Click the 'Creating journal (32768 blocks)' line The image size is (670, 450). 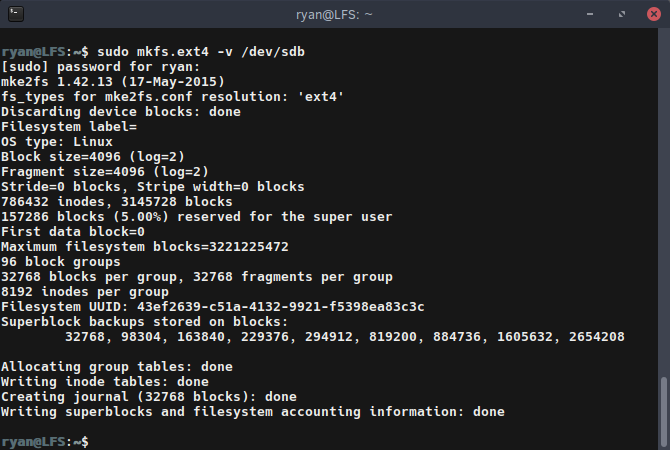tap(149, 396)
